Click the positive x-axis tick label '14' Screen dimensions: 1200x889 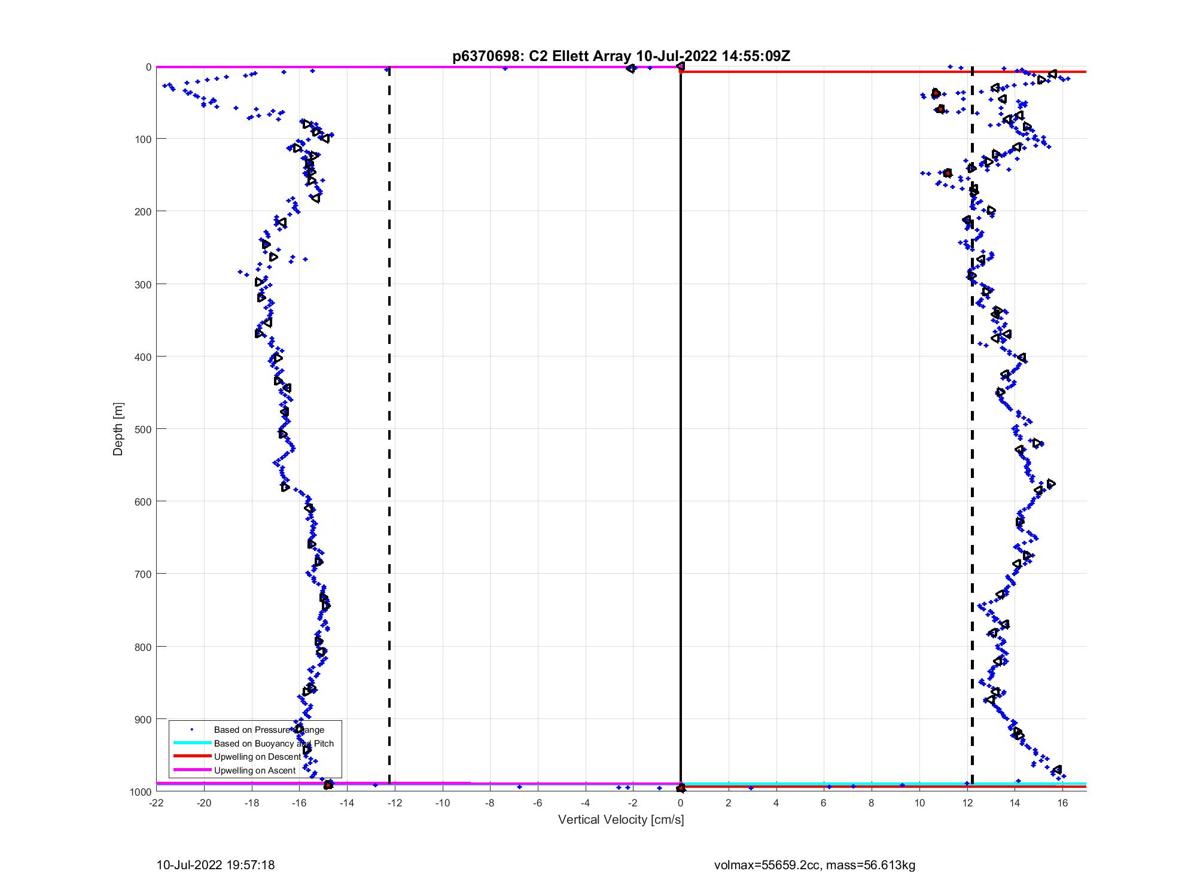coord(1014,802)
